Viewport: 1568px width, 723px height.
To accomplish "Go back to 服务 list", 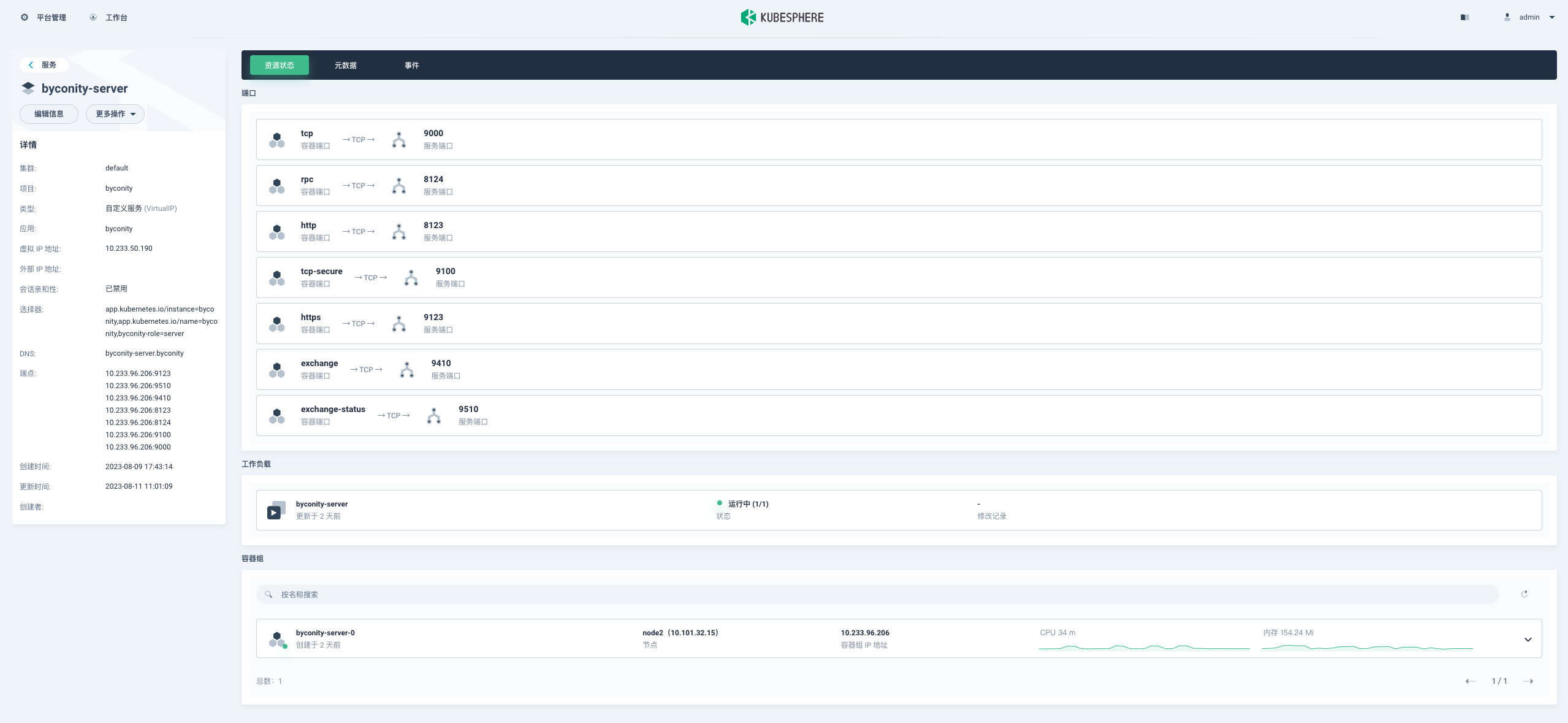I will pos(43,65).
